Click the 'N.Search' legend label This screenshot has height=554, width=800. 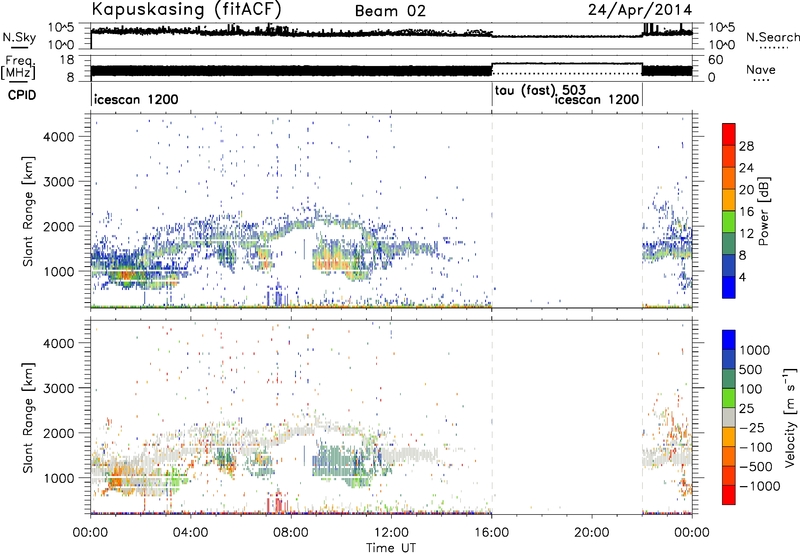pos(773,37)
